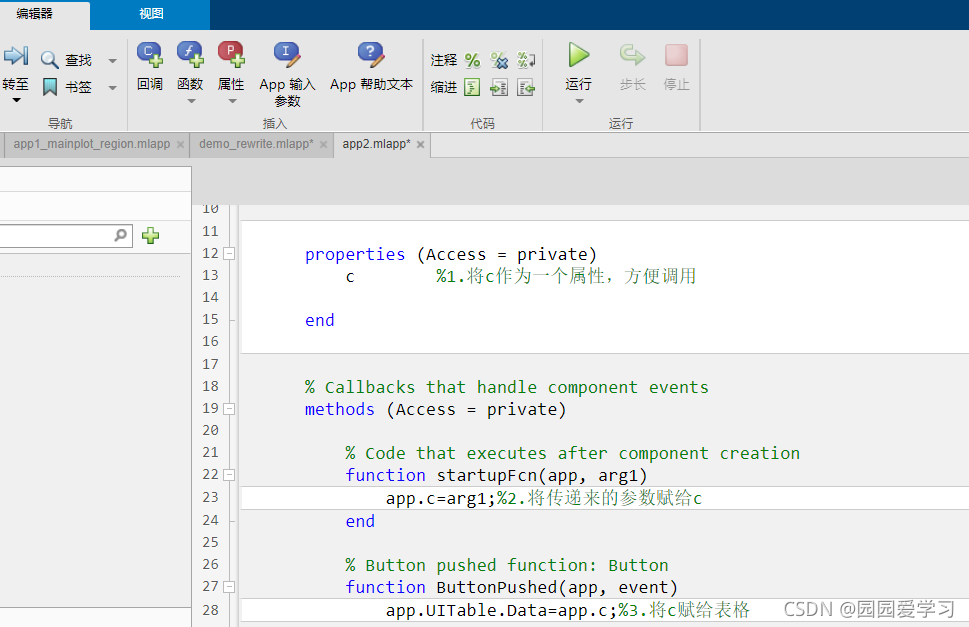Open the app1_mainplot_region.mlapp tab
Viewport: 969px width, 627px height.
pyautogui.click(x=88, y=144)
